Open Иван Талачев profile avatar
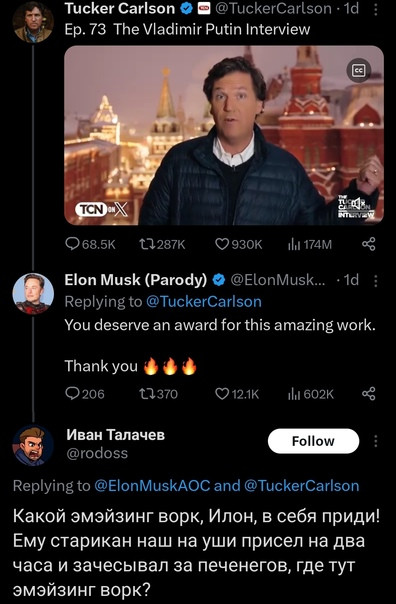Screen dimensions: 396x604 coord(33,445)
